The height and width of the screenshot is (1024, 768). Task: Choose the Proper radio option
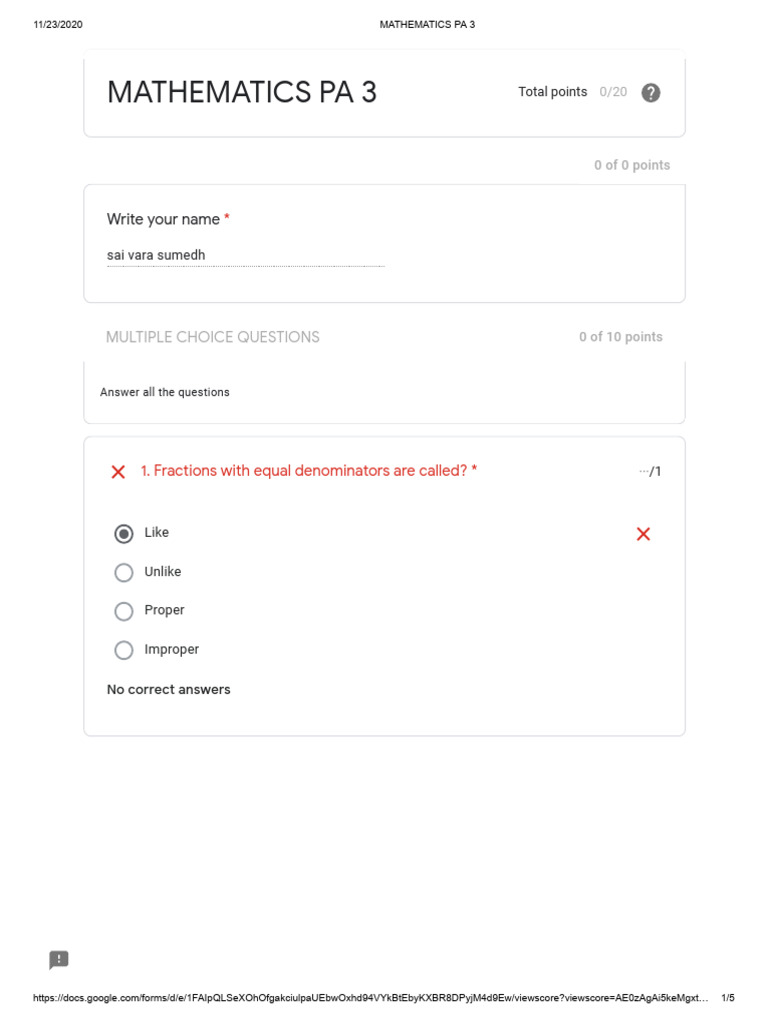124,611
